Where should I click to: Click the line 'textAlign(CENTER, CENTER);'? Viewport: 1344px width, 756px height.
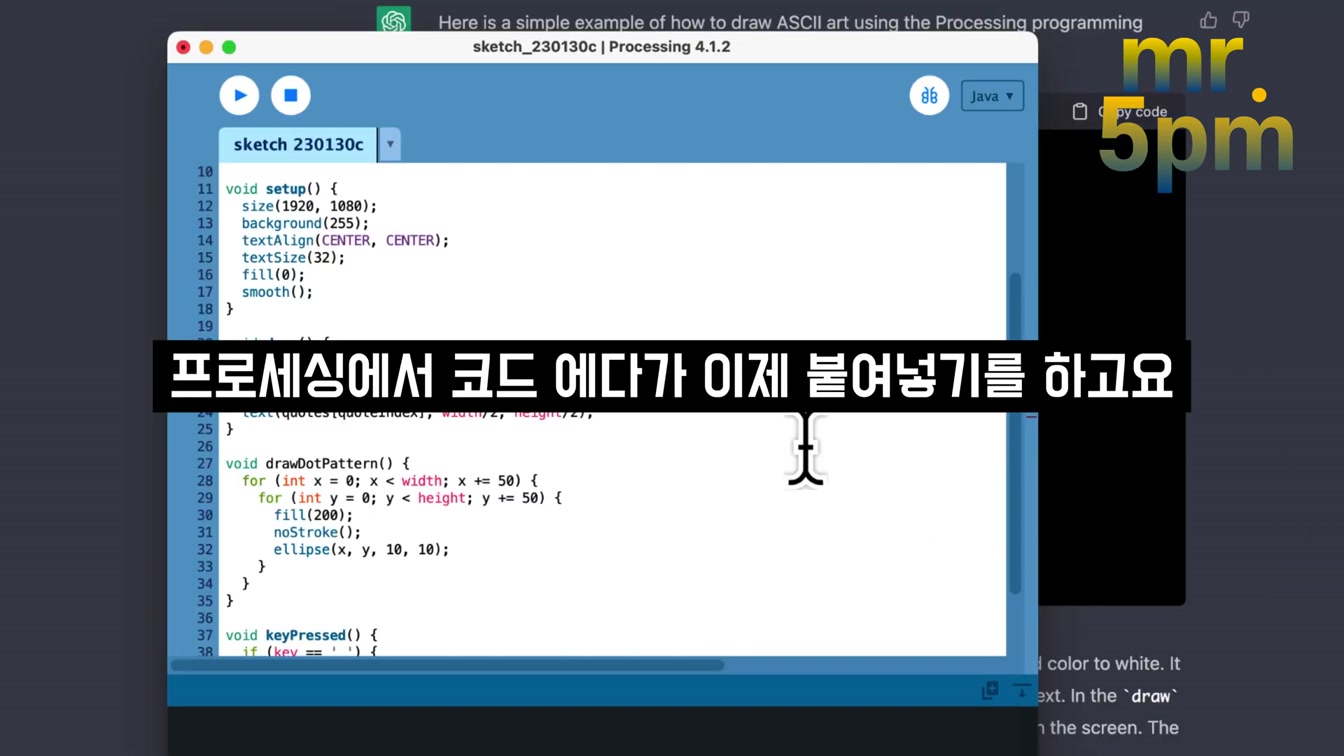click(x=345, y=240)
